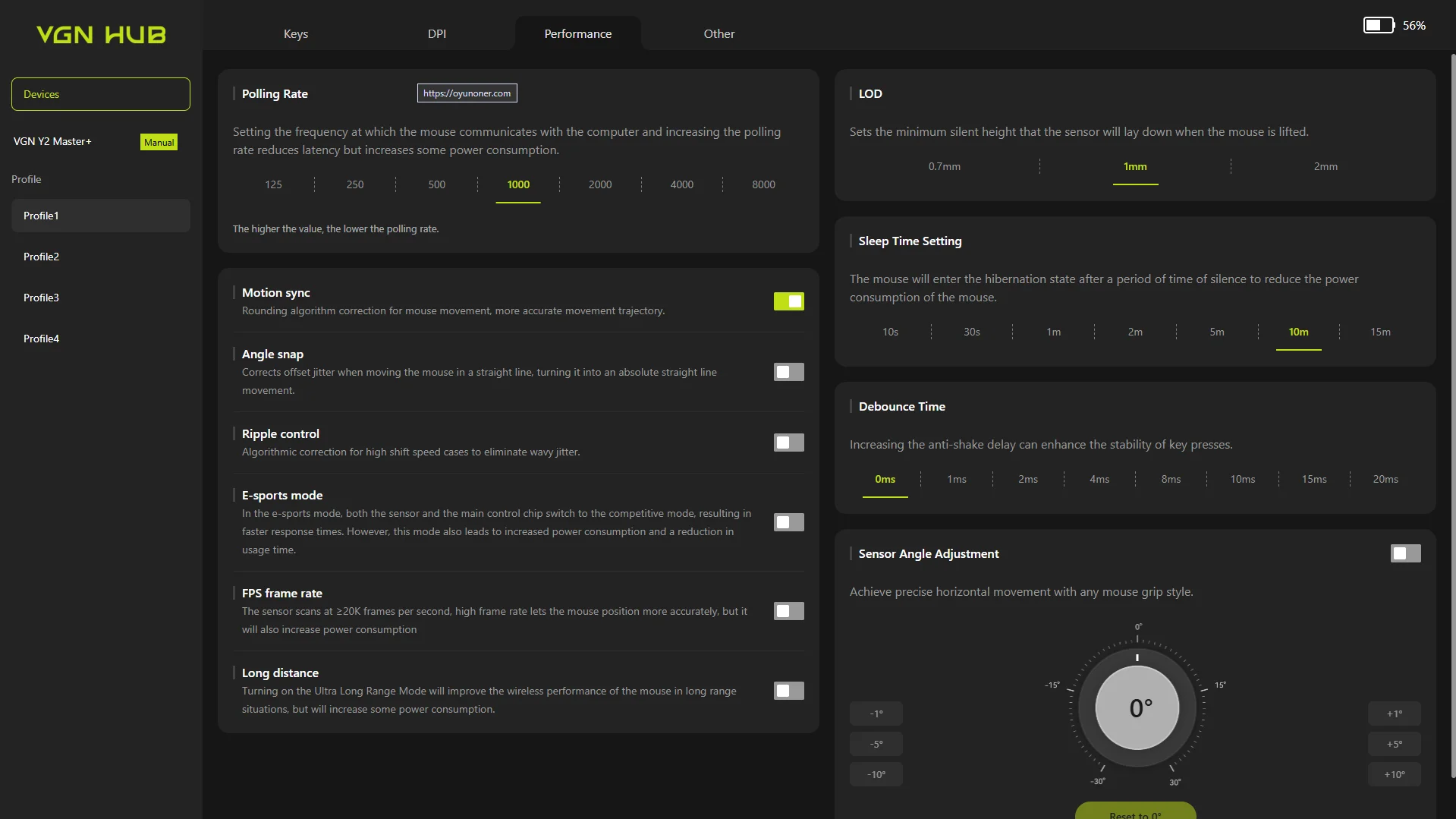Select Profile1 in the sidebar
Screen dimensions: 1456x819
point(101,216)
